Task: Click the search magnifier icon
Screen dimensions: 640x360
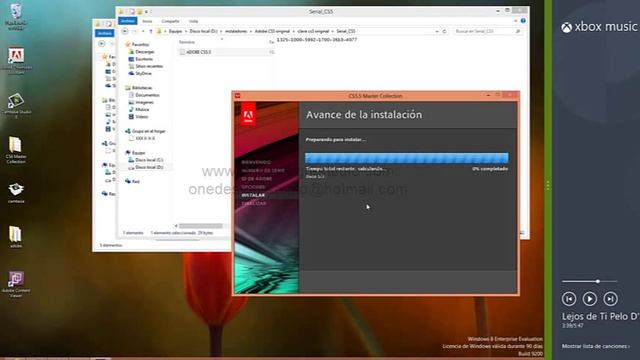Action: (x=518, y=31)
